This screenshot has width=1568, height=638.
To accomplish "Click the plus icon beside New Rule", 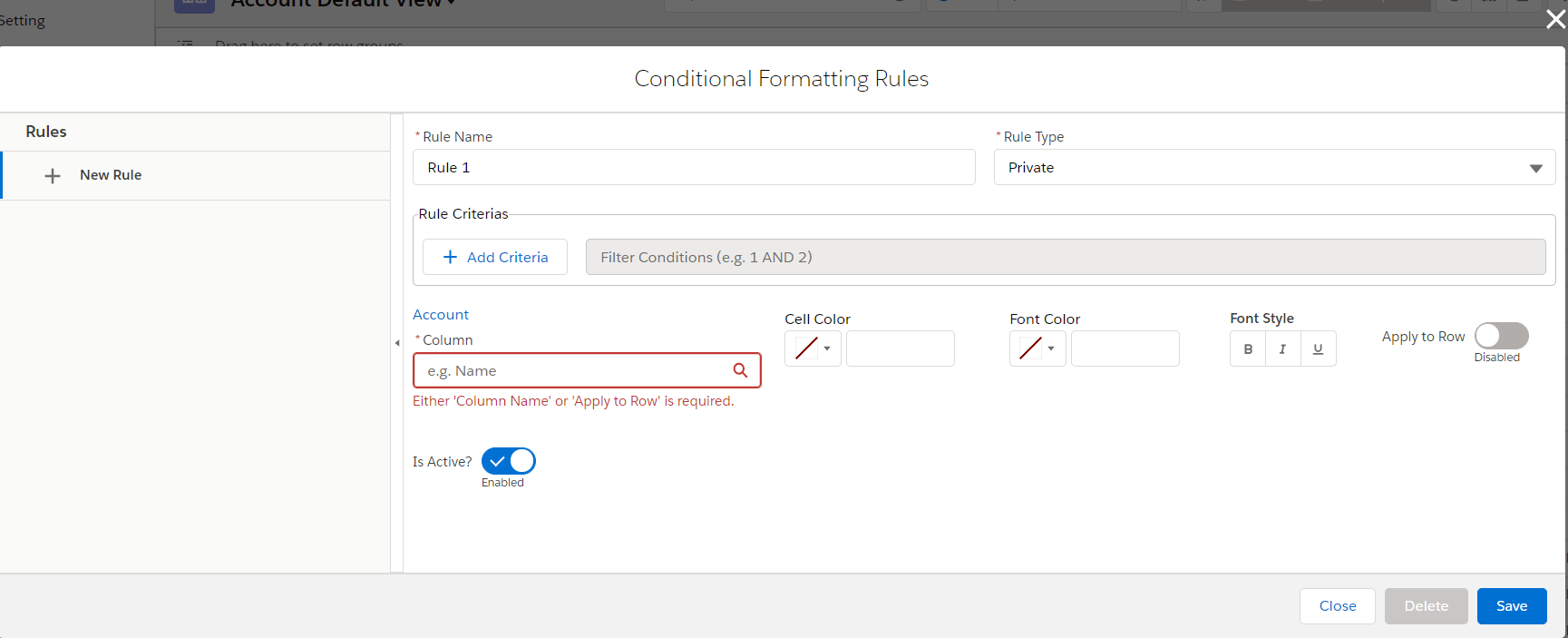I will 53,176.
